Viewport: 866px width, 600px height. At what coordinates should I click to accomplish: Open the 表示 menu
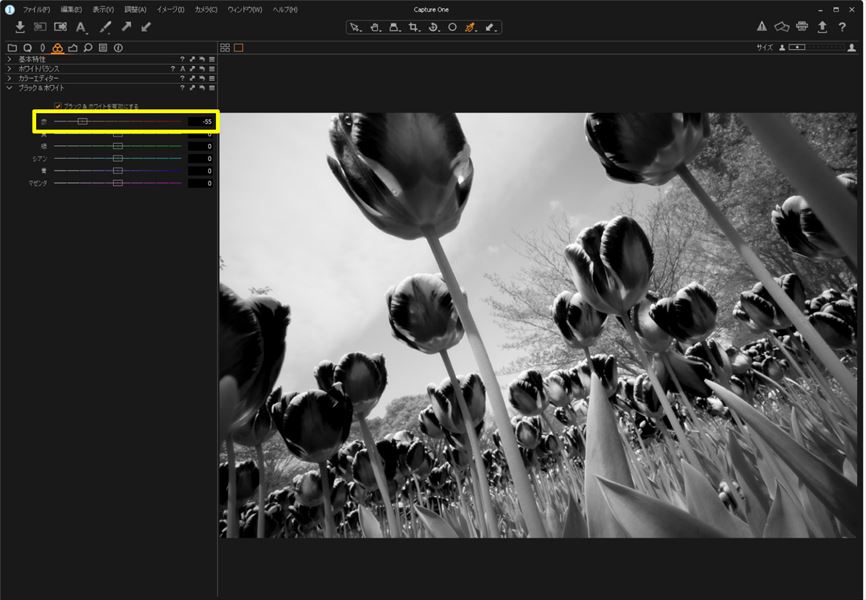(x=103, y=10)
